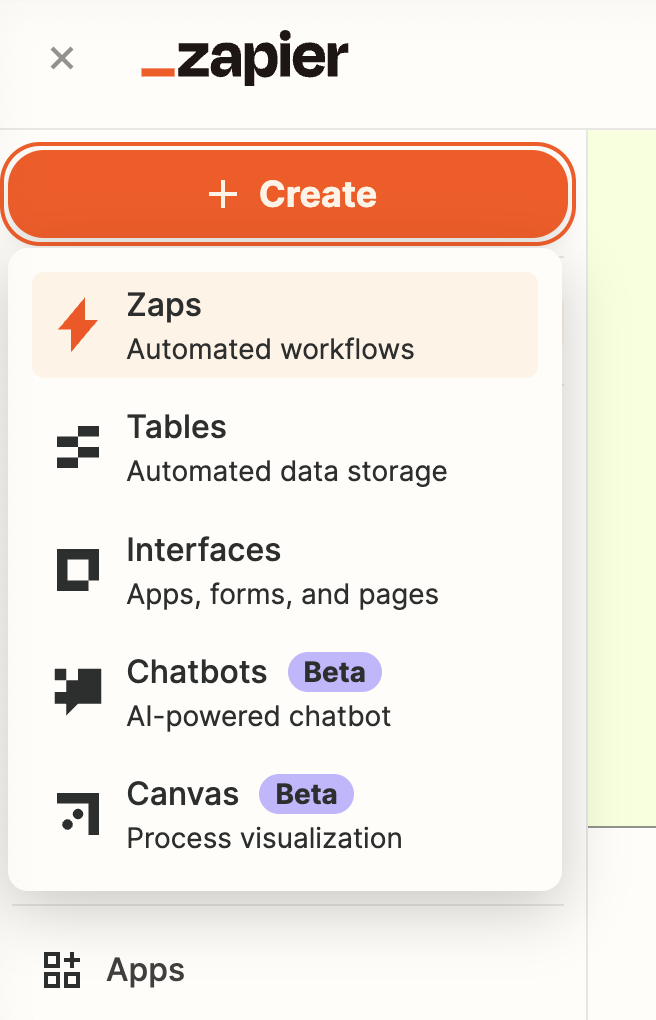Click the Chatbots speech bubble icon
This screenshot has width=656, height=1020.
click(x=78, y=691)
